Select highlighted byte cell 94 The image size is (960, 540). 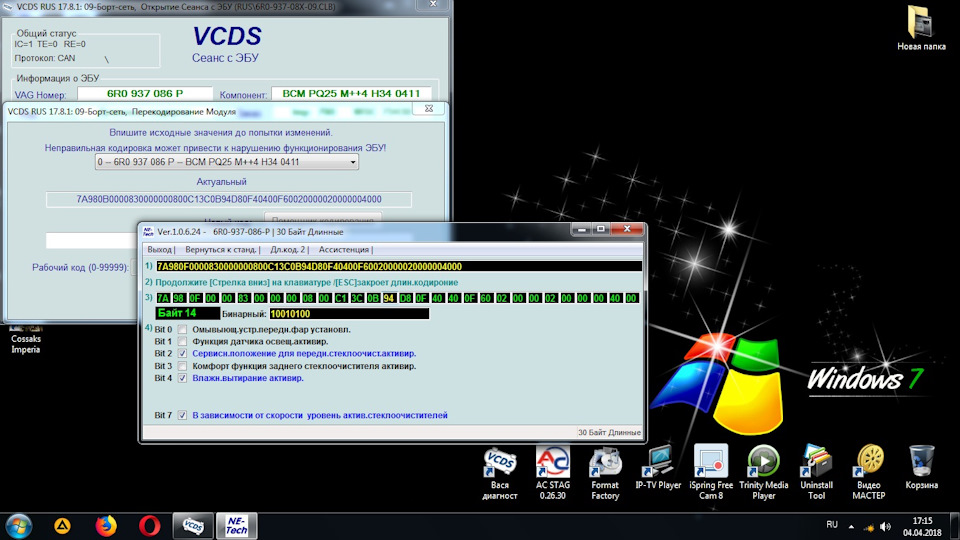(389, 298)
